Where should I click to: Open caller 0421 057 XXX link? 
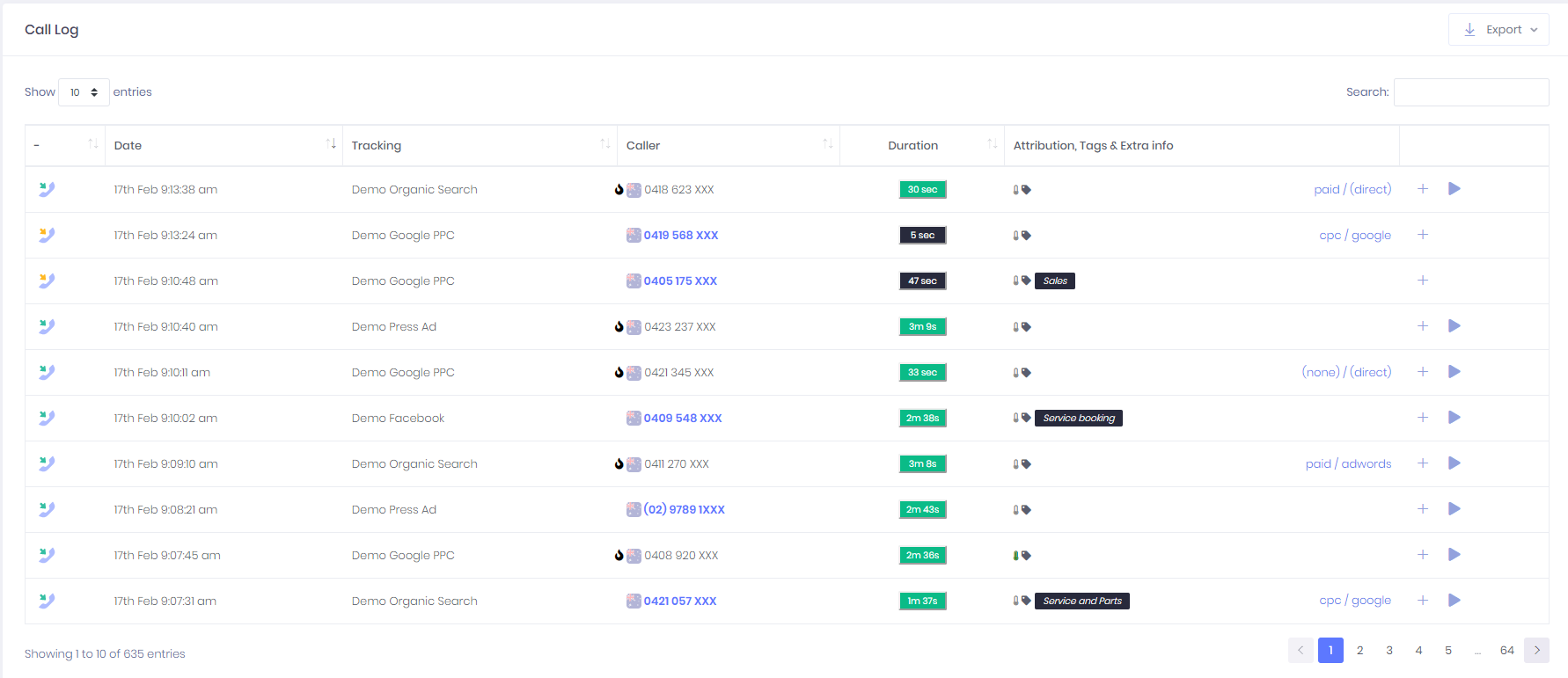[x=680, y=601]
